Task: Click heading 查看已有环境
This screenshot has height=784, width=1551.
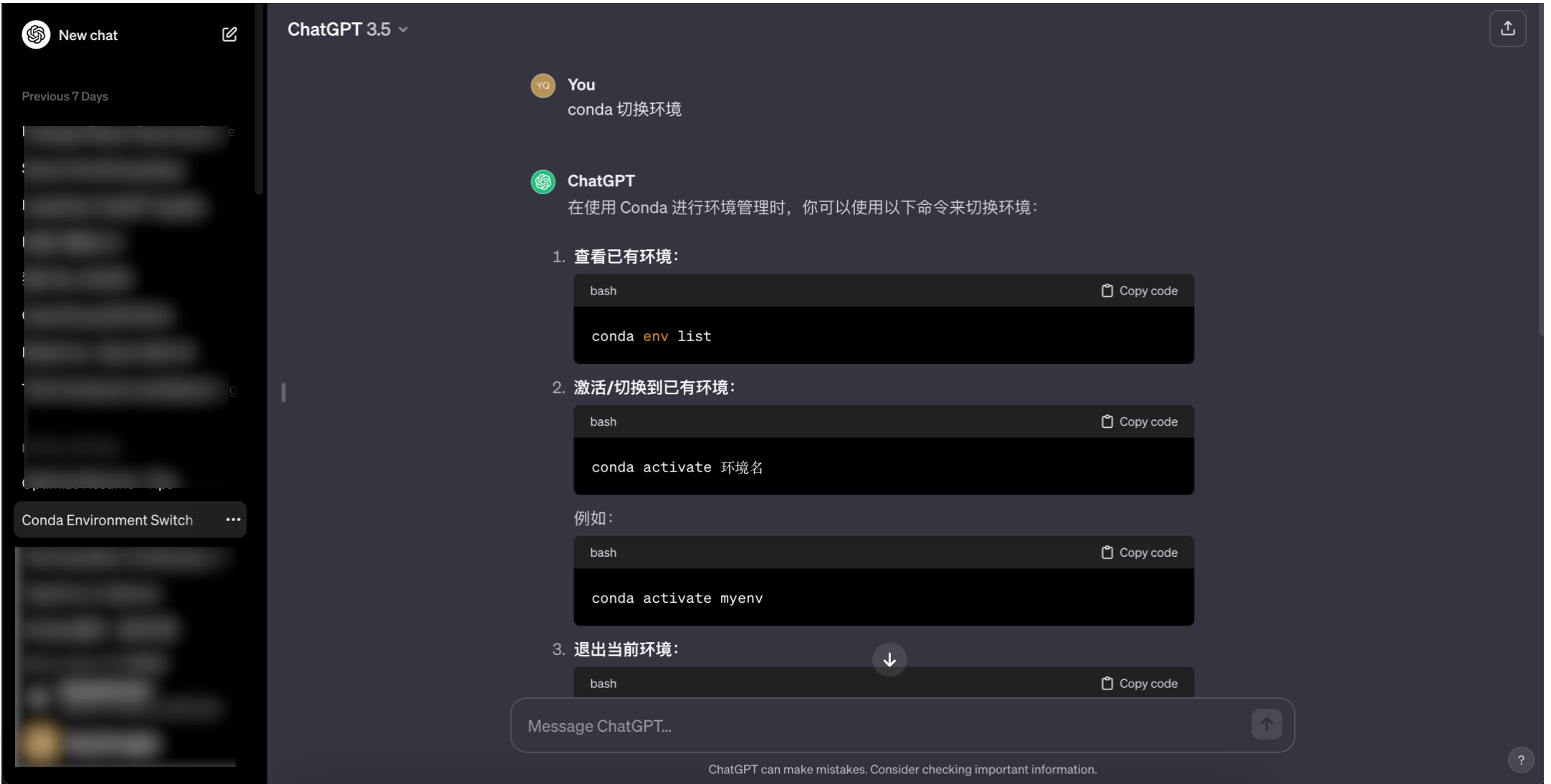Action: click(x=626, y=257)
